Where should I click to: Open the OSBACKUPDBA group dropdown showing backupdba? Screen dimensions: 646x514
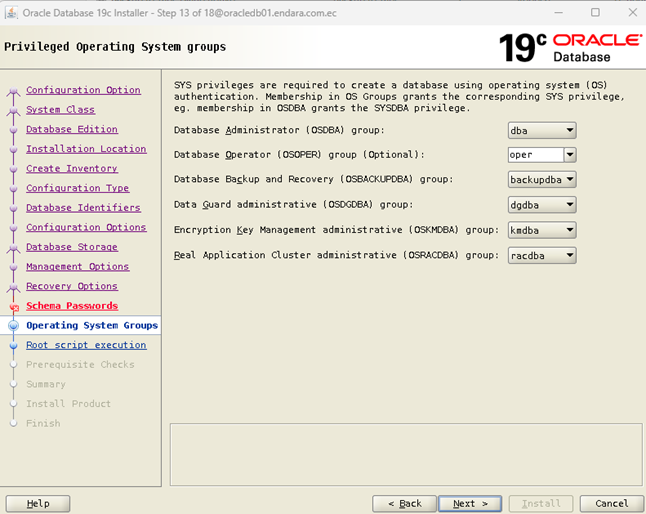click(x=542, y=180)
